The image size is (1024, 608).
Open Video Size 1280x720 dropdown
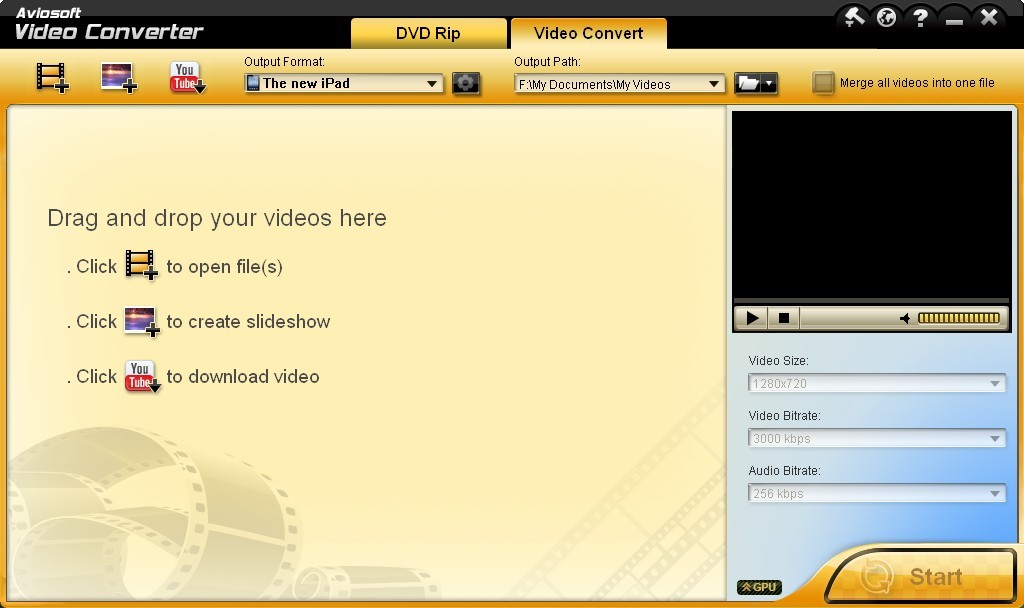pyautogui.click(x=876, y=383)
